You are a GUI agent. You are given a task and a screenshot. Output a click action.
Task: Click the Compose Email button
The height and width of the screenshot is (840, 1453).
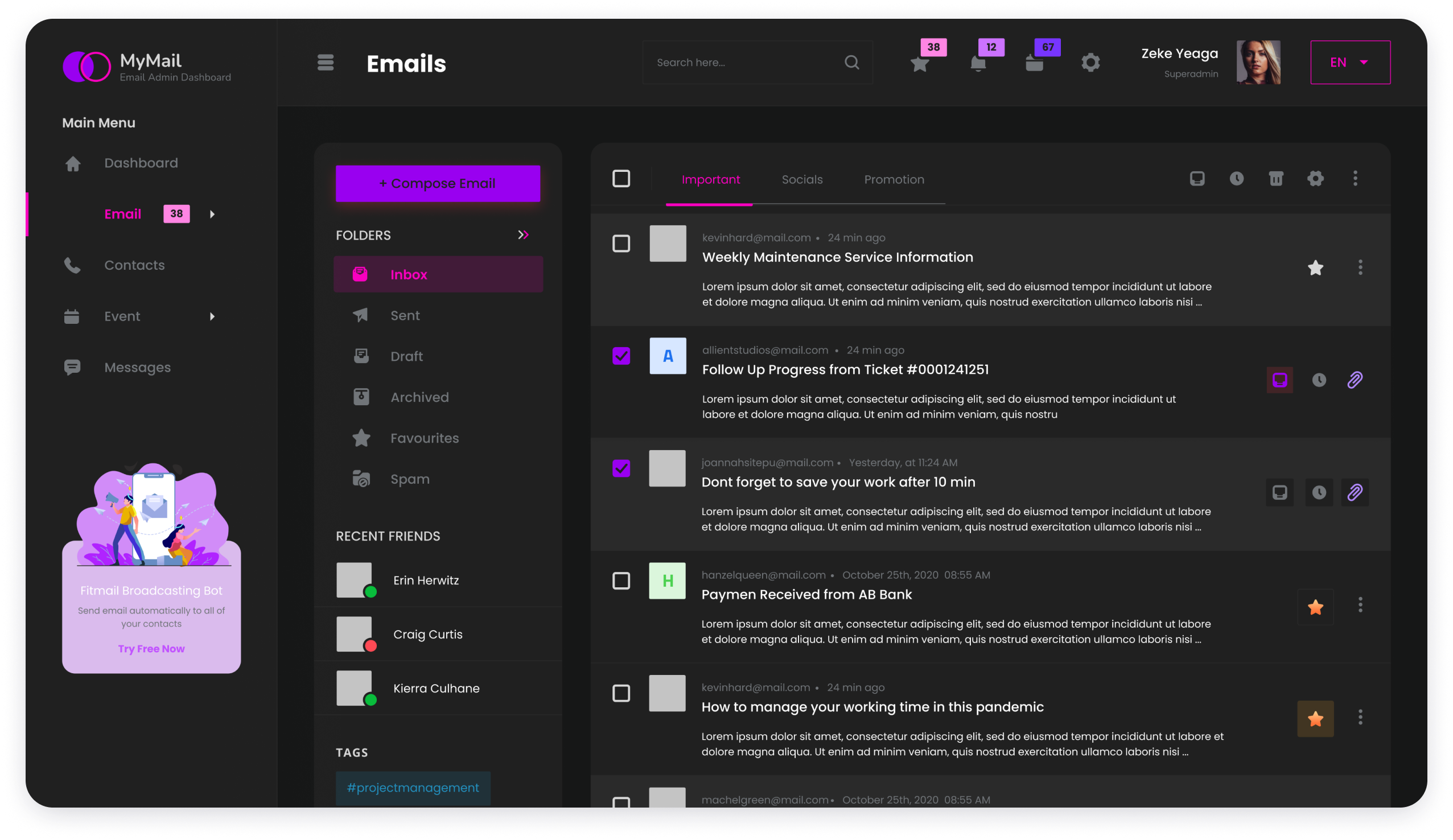[x=437, y=183]
